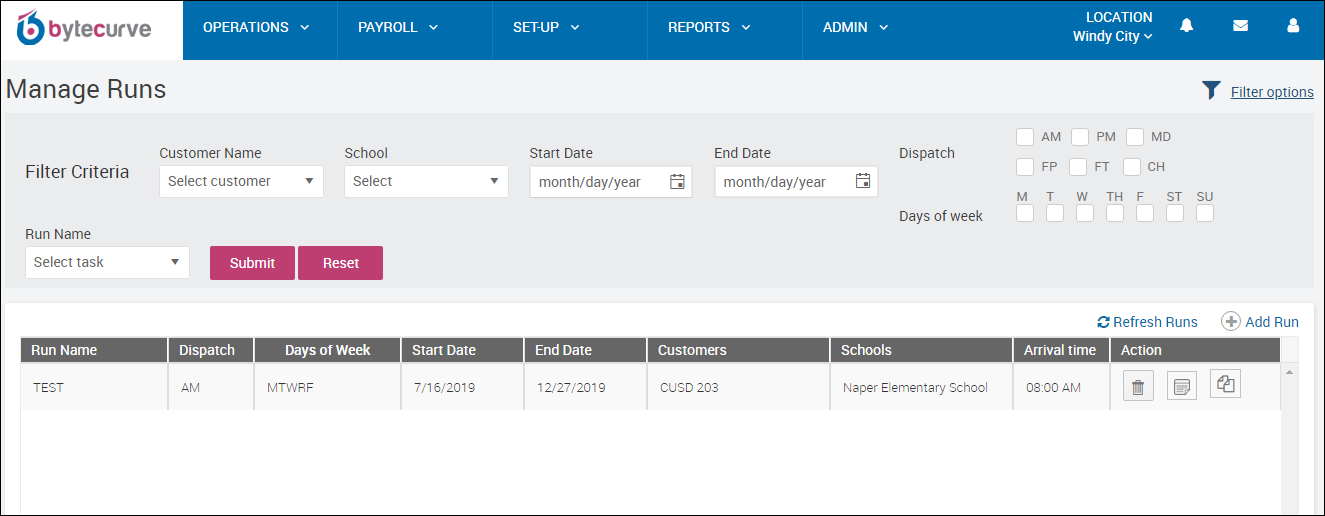Check the W day of week box
This screenshot has width=1325, height=516.
pyautogui.click(x=1085, y=213)
